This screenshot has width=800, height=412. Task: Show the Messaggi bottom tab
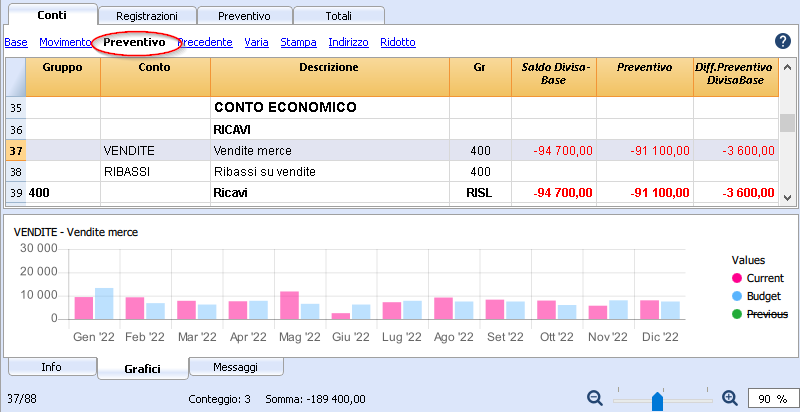pyautogui.click(x=235, y=367)
